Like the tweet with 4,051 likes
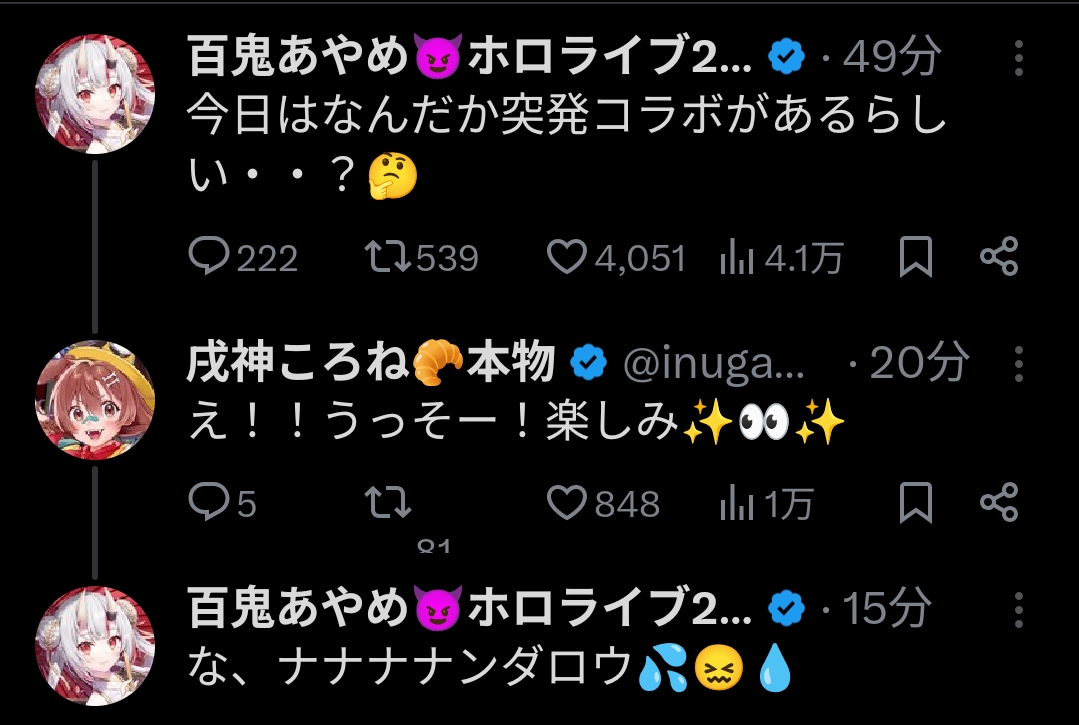 point(566,258)
